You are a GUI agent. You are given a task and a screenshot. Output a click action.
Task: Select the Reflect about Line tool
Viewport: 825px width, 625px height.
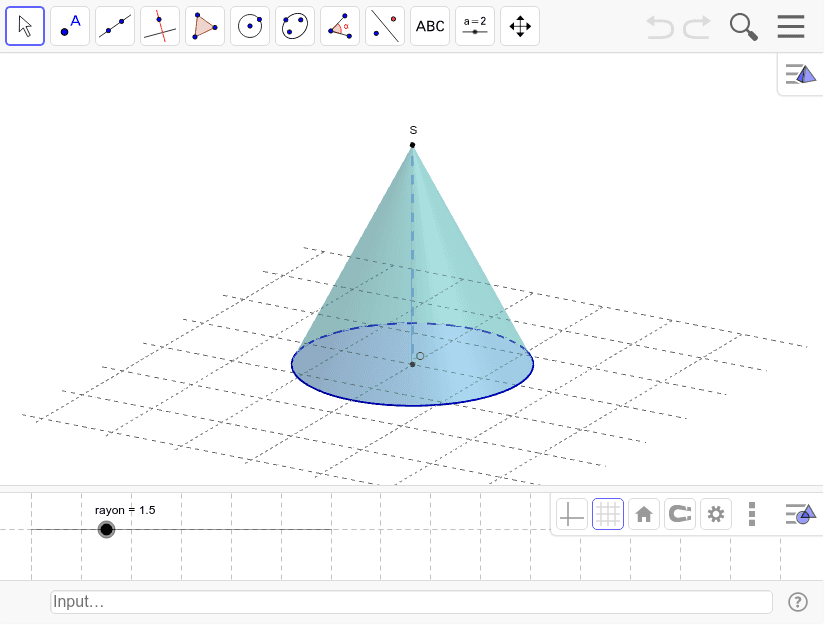385,26
